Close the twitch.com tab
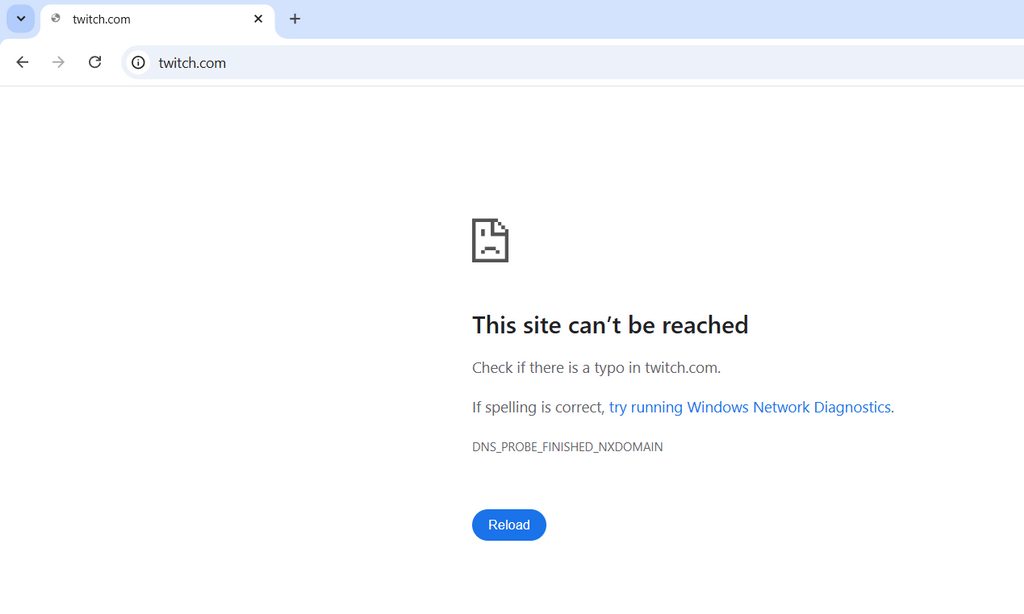 point(258,19)
